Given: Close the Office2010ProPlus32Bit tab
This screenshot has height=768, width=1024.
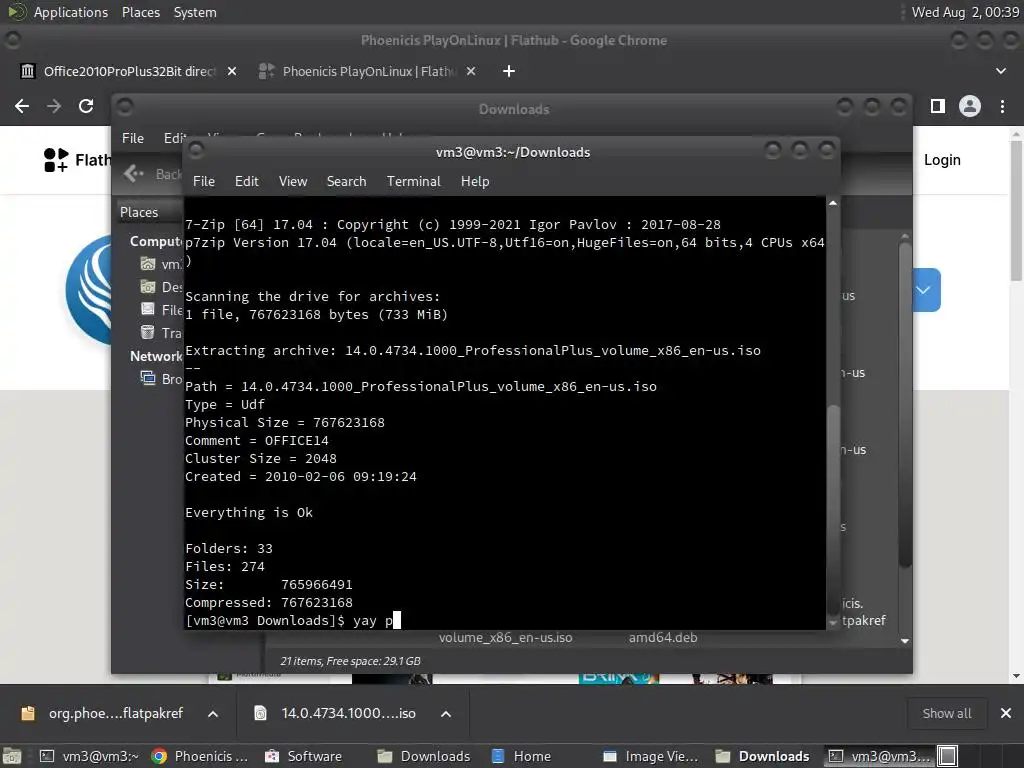Looking at the screenshot, I should (x=232, y=71).
